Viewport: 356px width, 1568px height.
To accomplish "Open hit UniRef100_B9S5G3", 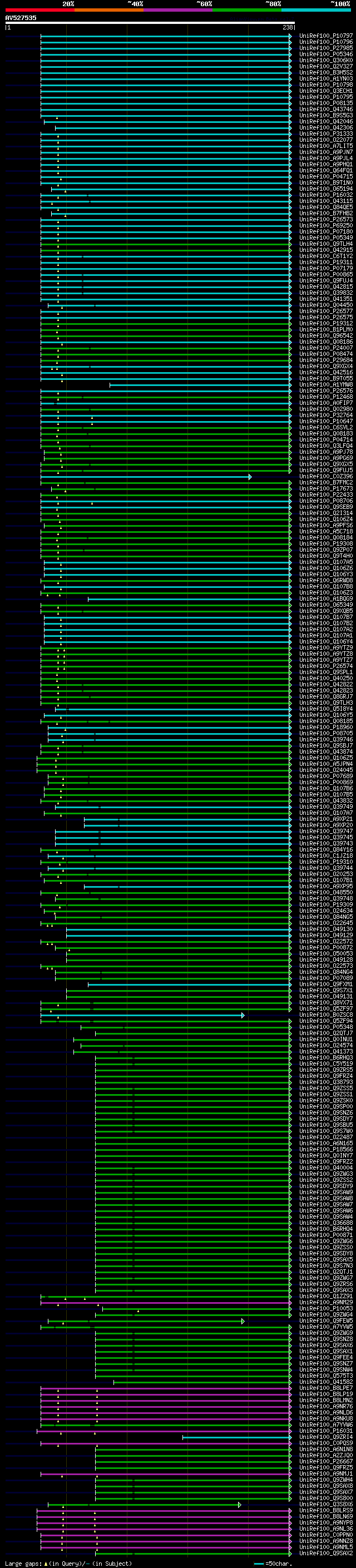I will pos(326,116).
